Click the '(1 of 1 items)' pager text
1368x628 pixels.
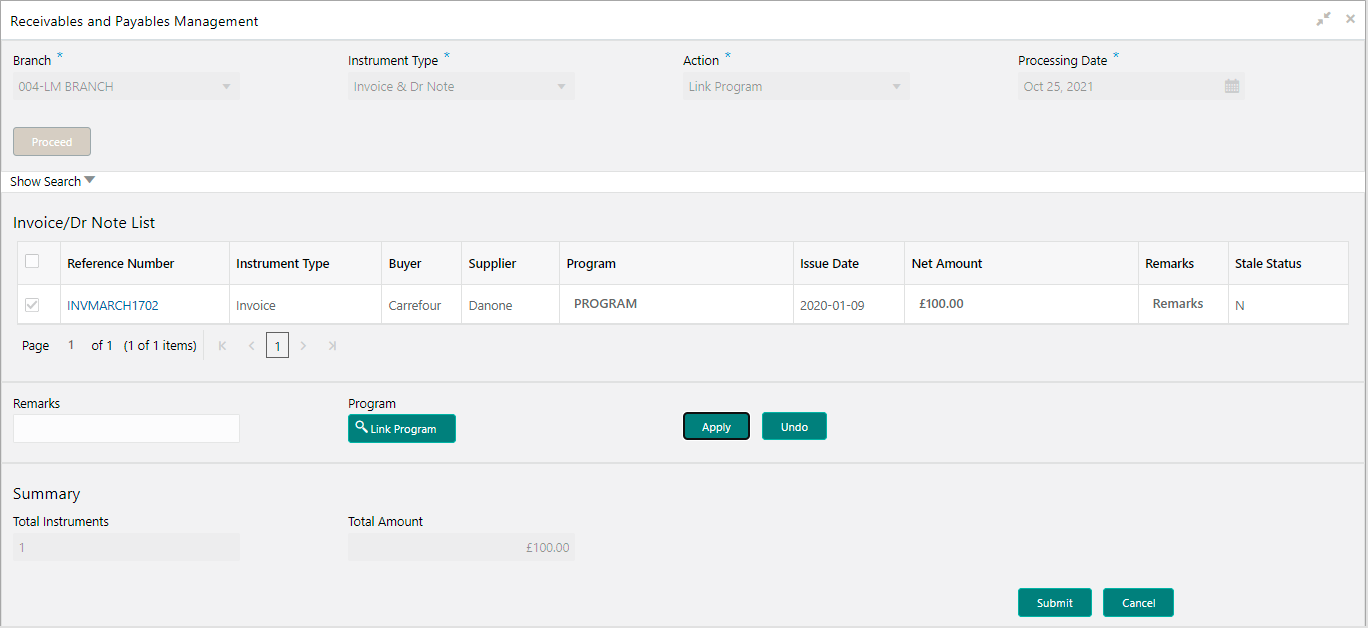160,346
